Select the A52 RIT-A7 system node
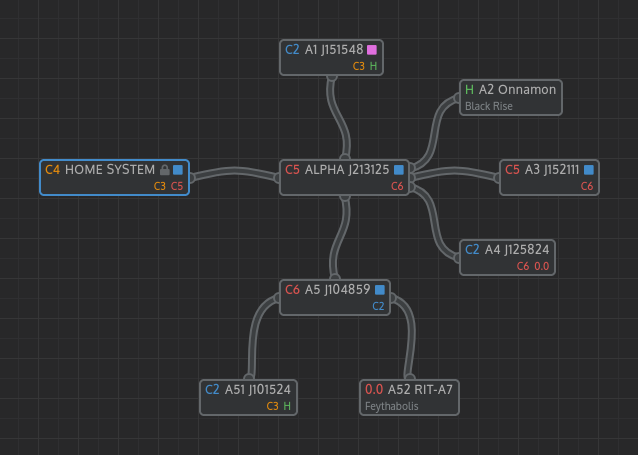The height and width of the screenshot is (455, 638). 409,398
